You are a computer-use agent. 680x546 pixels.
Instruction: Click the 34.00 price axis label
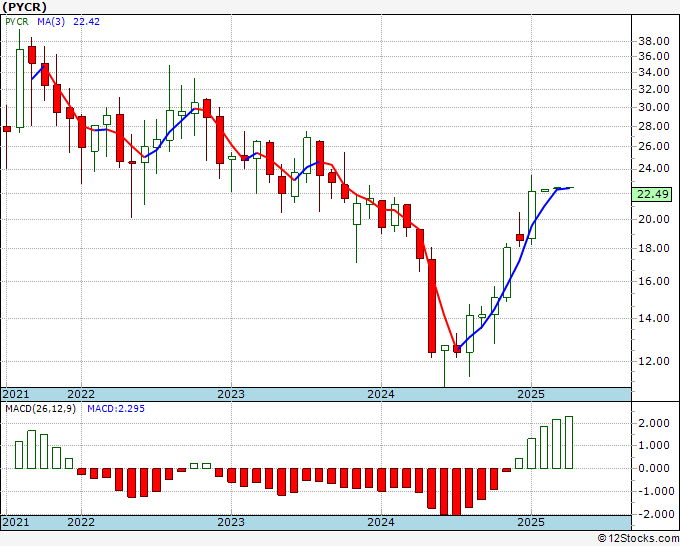[x=654, y=72]
